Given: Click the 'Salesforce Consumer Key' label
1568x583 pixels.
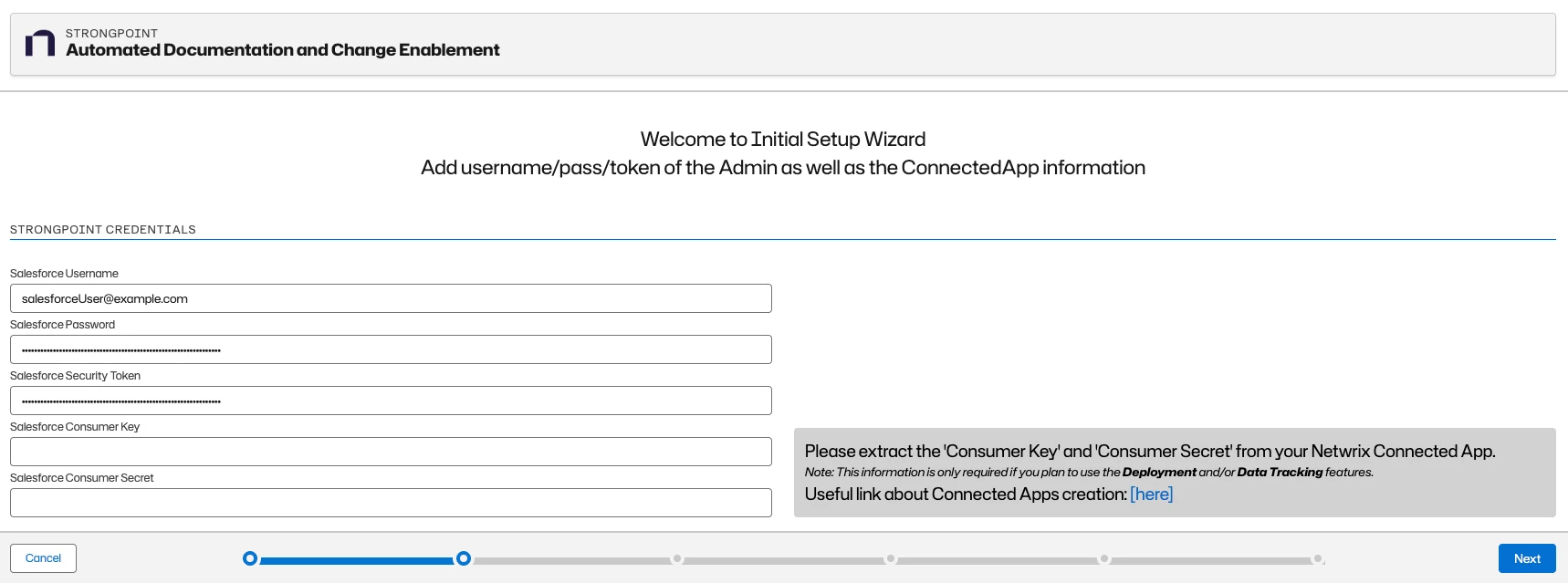Looking at the screenshot, I should coord(75,427).
